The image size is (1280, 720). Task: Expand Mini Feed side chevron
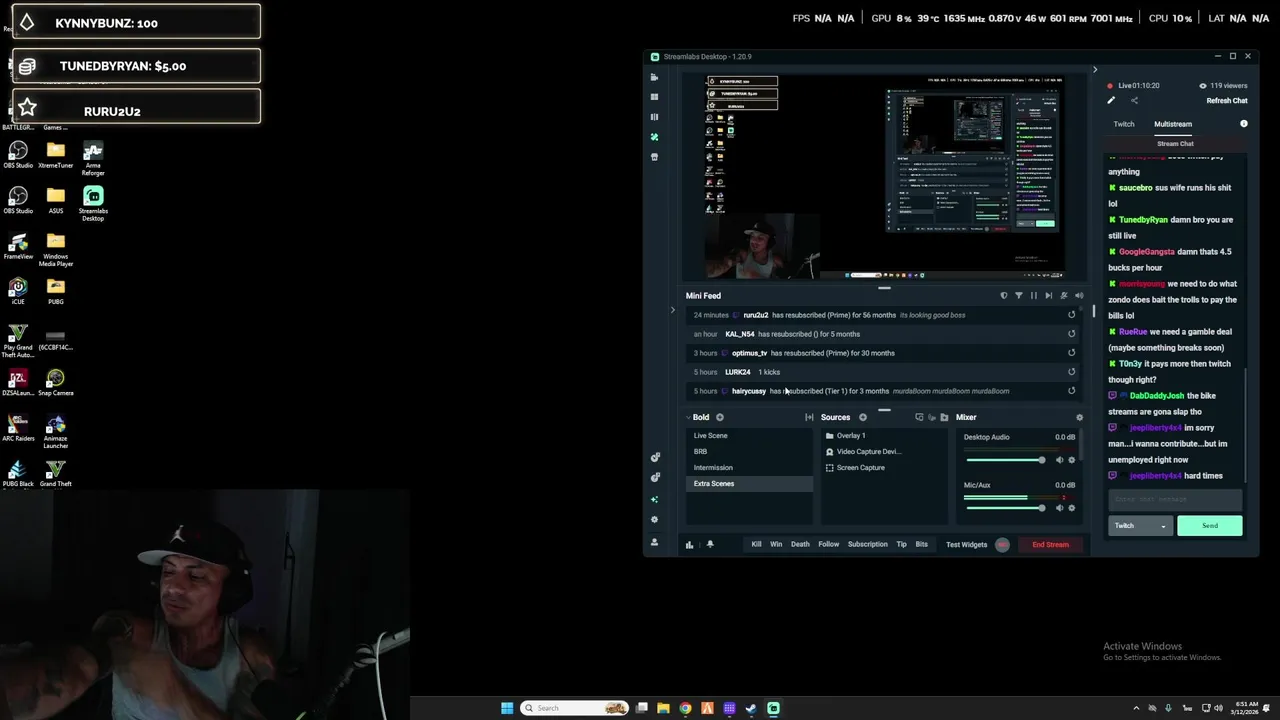(672, 310)
